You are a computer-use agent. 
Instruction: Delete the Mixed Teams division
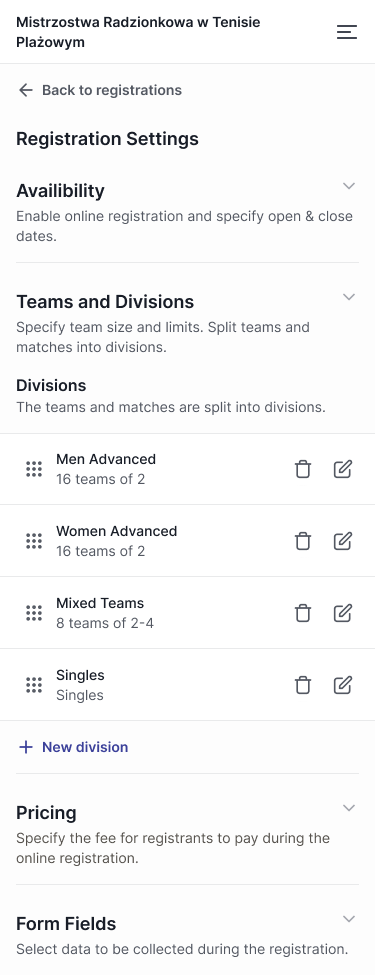click(x=303, y=613)
